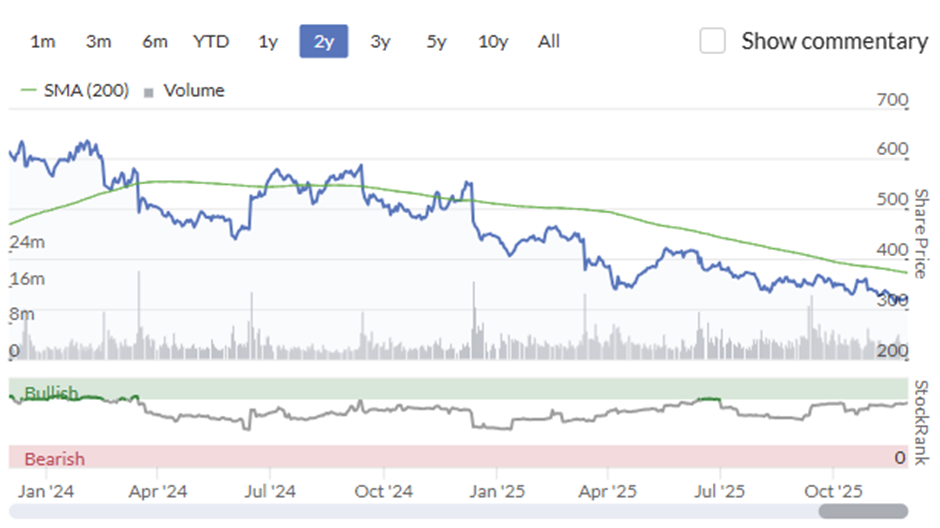Switch to the 3y range
This screenshot has height=528, width=940.
click(x=380, y=41)
